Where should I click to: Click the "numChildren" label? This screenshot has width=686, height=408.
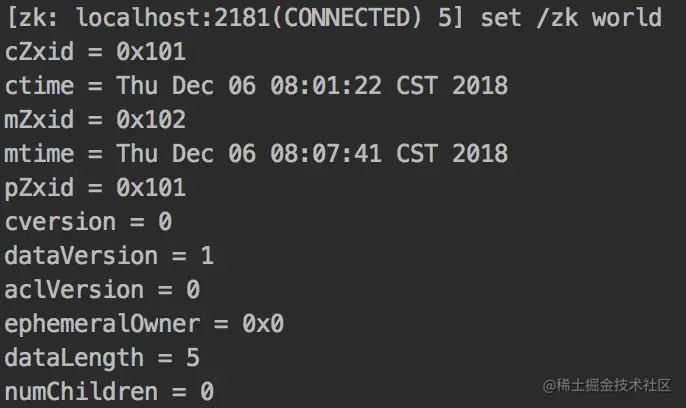(x=81, y=391)
